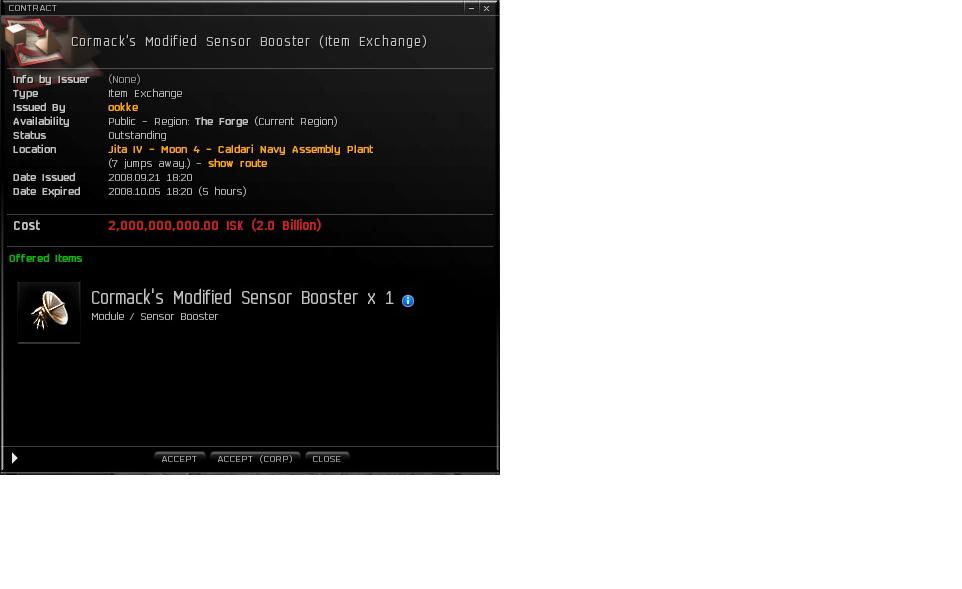Accept the contract
This screenshot has width=962, height=589.
[179, 459]
